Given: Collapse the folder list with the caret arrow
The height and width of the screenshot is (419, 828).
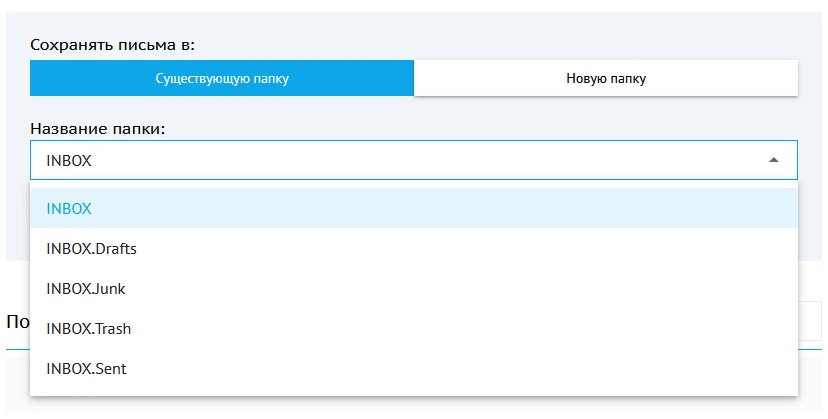Looking at the screenshot, I should point(772,160).
